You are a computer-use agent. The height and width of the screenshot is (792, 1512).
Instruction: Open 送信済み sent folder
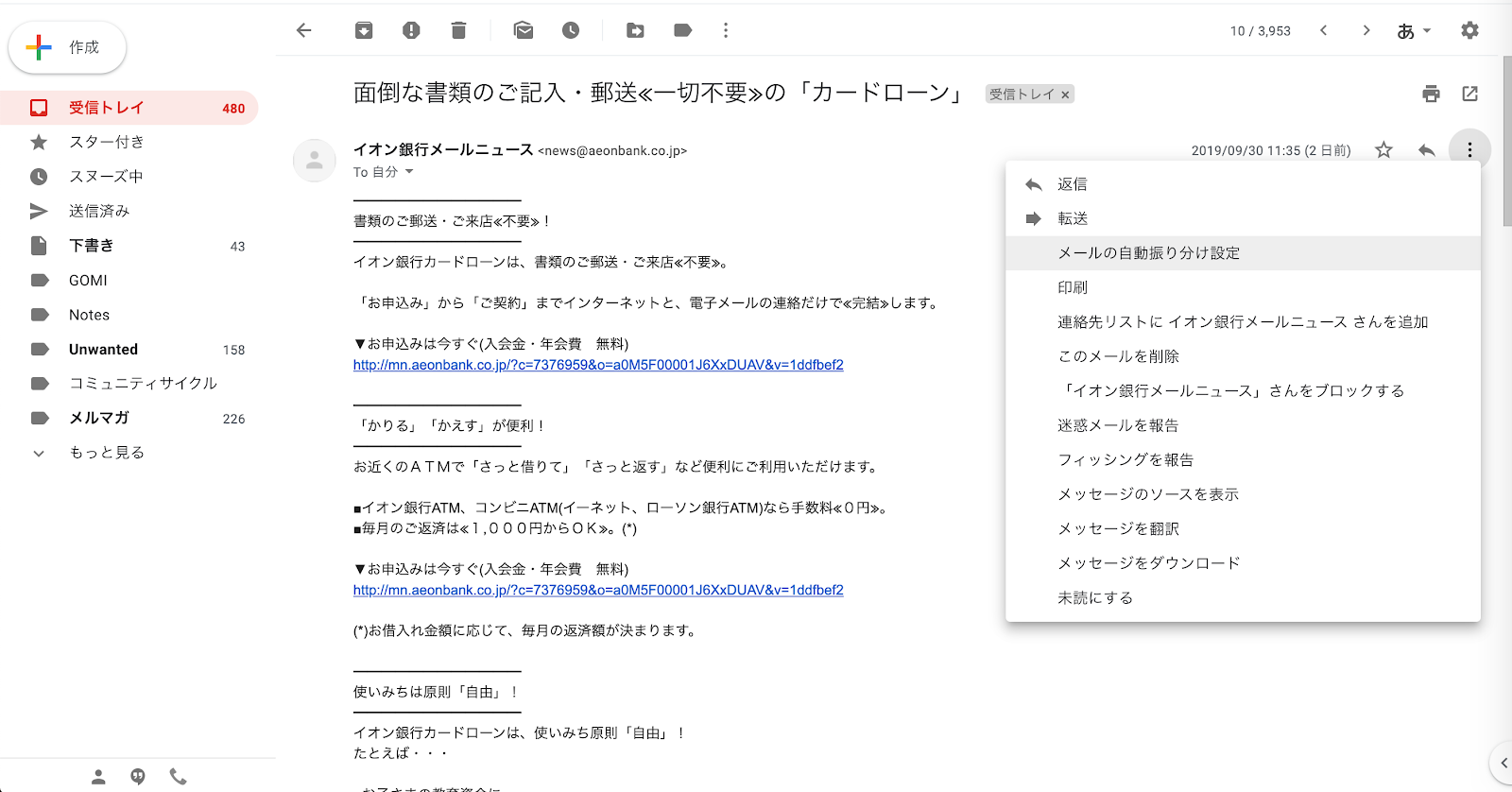pyautogui.click(x=129, y=211)
